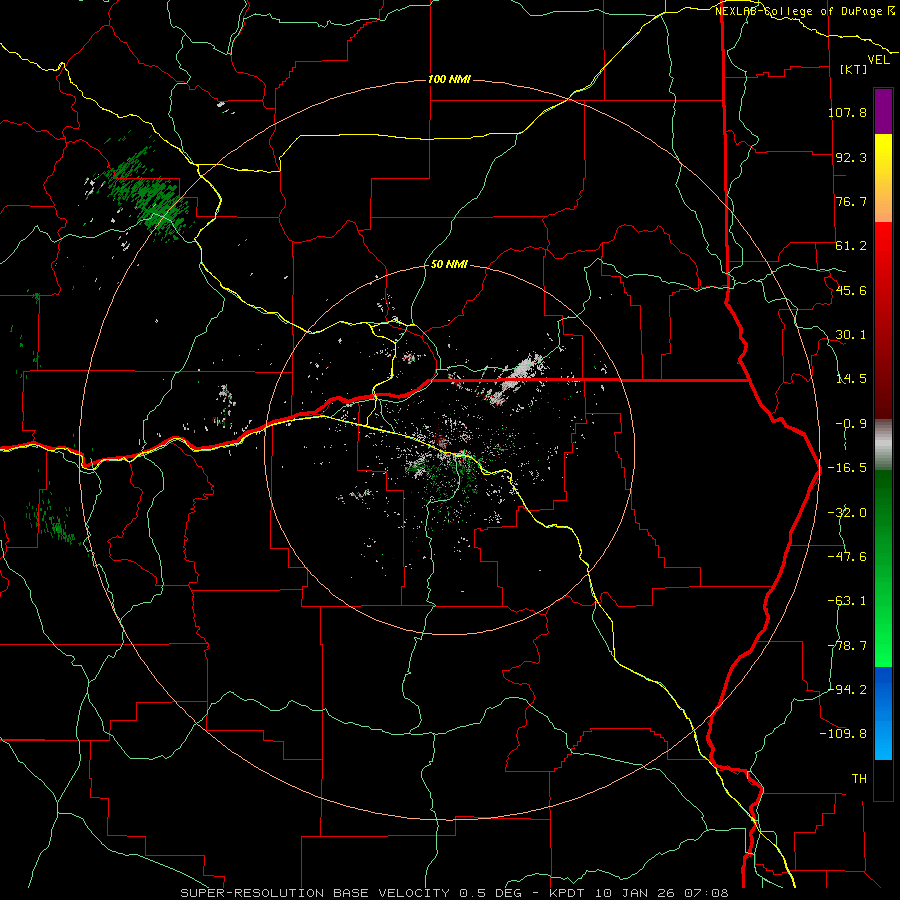Click the -16.5 legend value

[847, 468]
